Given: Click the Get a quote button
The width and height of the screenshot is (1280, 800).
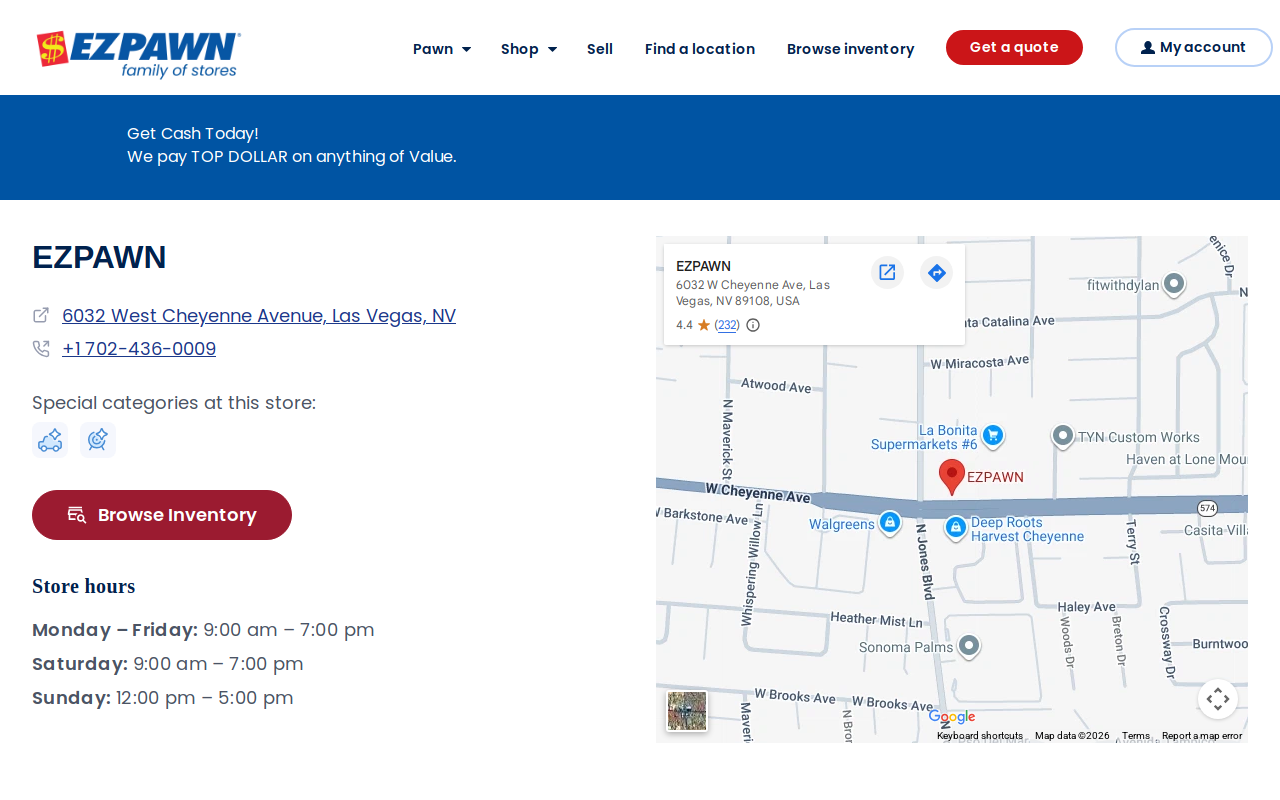Looking at the screenshot, I should pos(1014,47).
